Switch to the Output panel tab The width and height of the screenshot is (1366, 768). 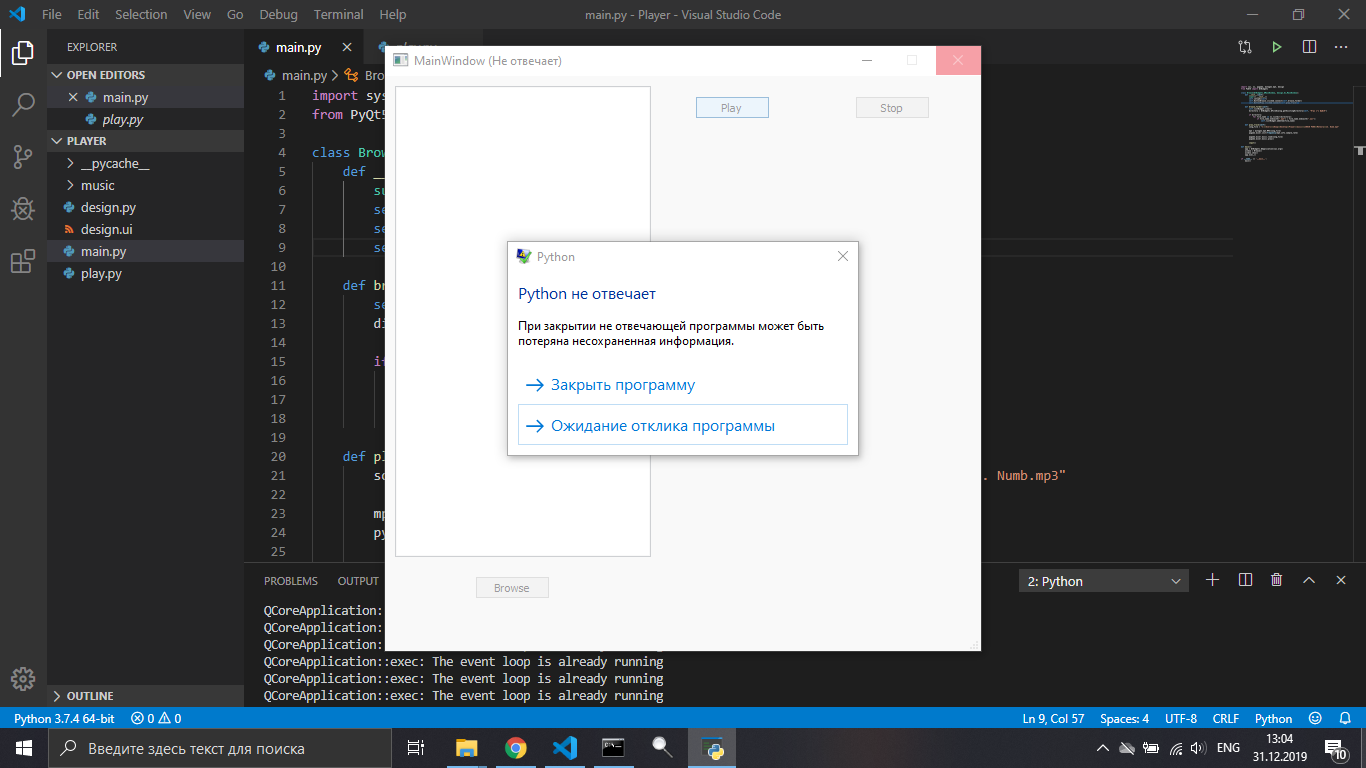coord(358,581)
